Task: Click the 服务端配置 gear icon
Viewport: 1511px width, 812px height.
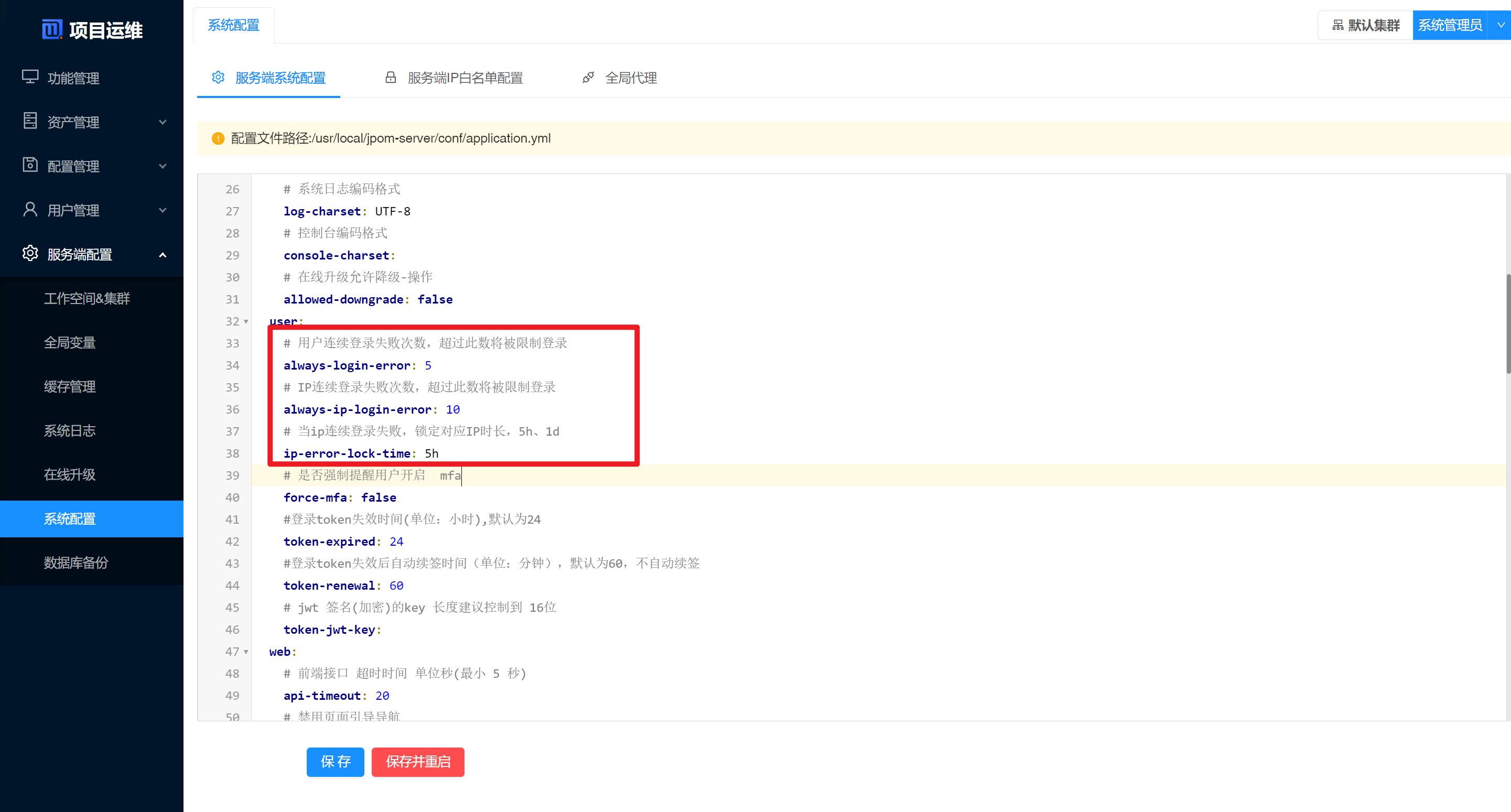Action: pos(30,253)
